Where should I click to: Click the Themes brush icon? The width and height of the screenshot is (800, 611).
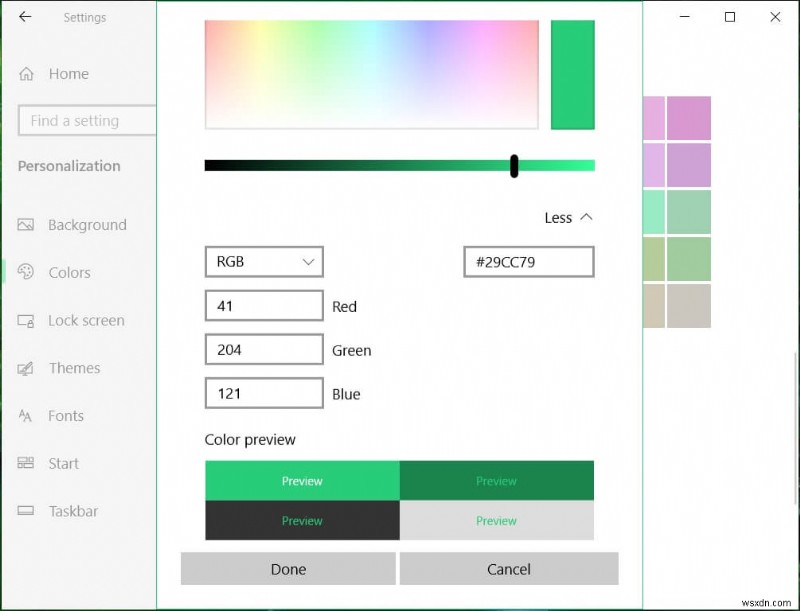tap(26, 368)
